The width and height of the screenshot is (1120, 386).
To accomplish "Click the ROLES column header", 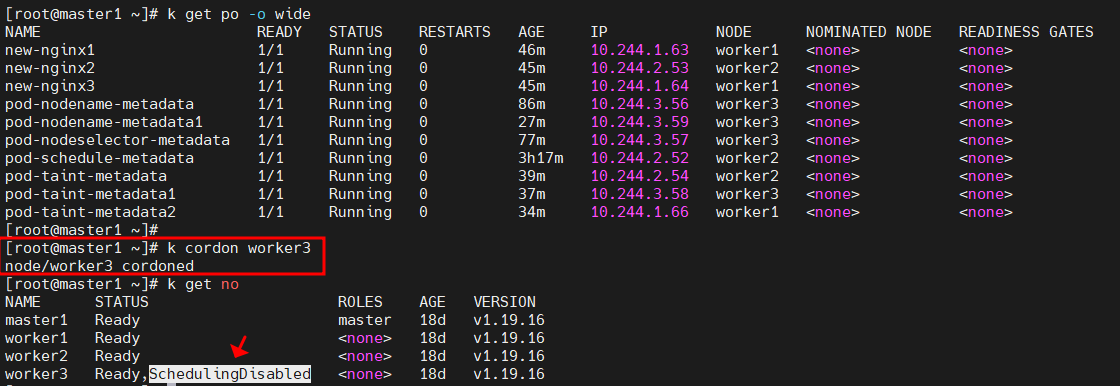I will 360,302.
